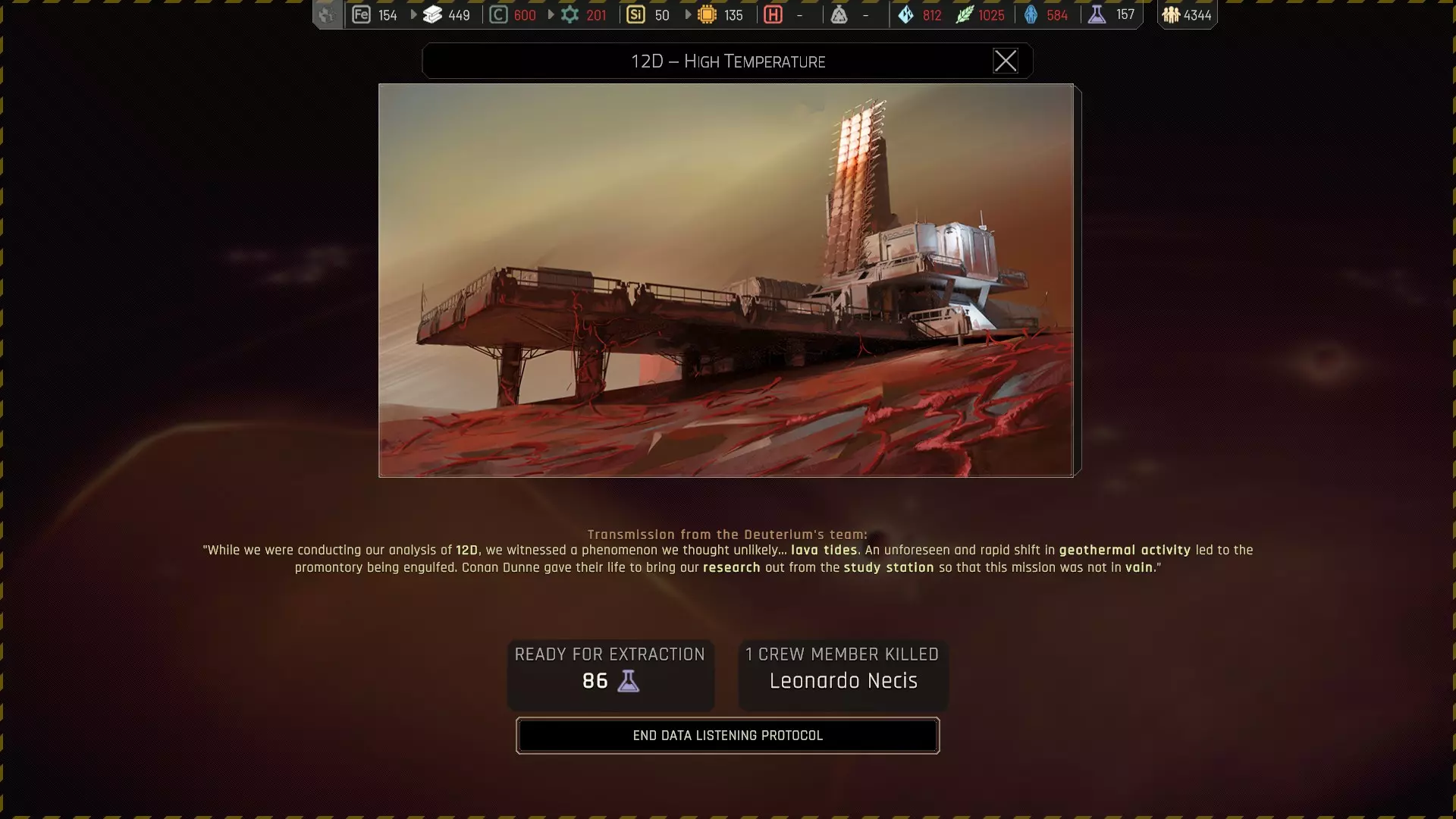Click the Si silicon resource icon
Screen dimensions: 1456x819
point(635,14)
